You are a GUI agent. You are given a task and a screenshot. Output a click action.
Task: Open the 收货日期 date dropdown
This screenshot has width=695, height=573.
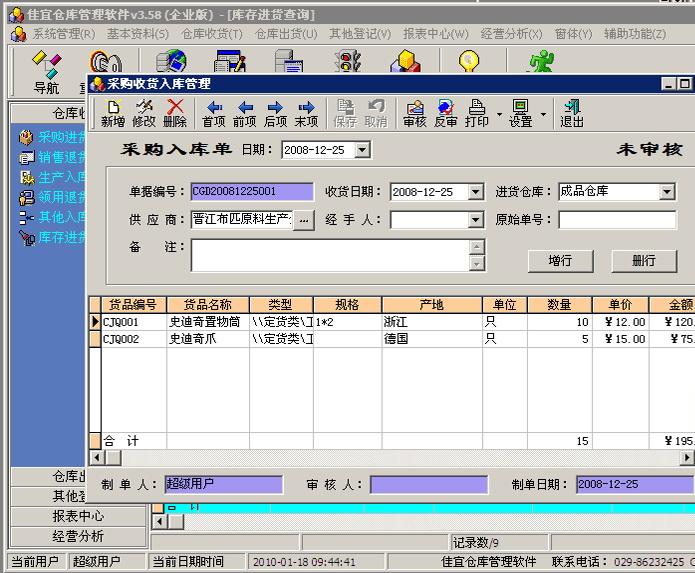(476, 192)
